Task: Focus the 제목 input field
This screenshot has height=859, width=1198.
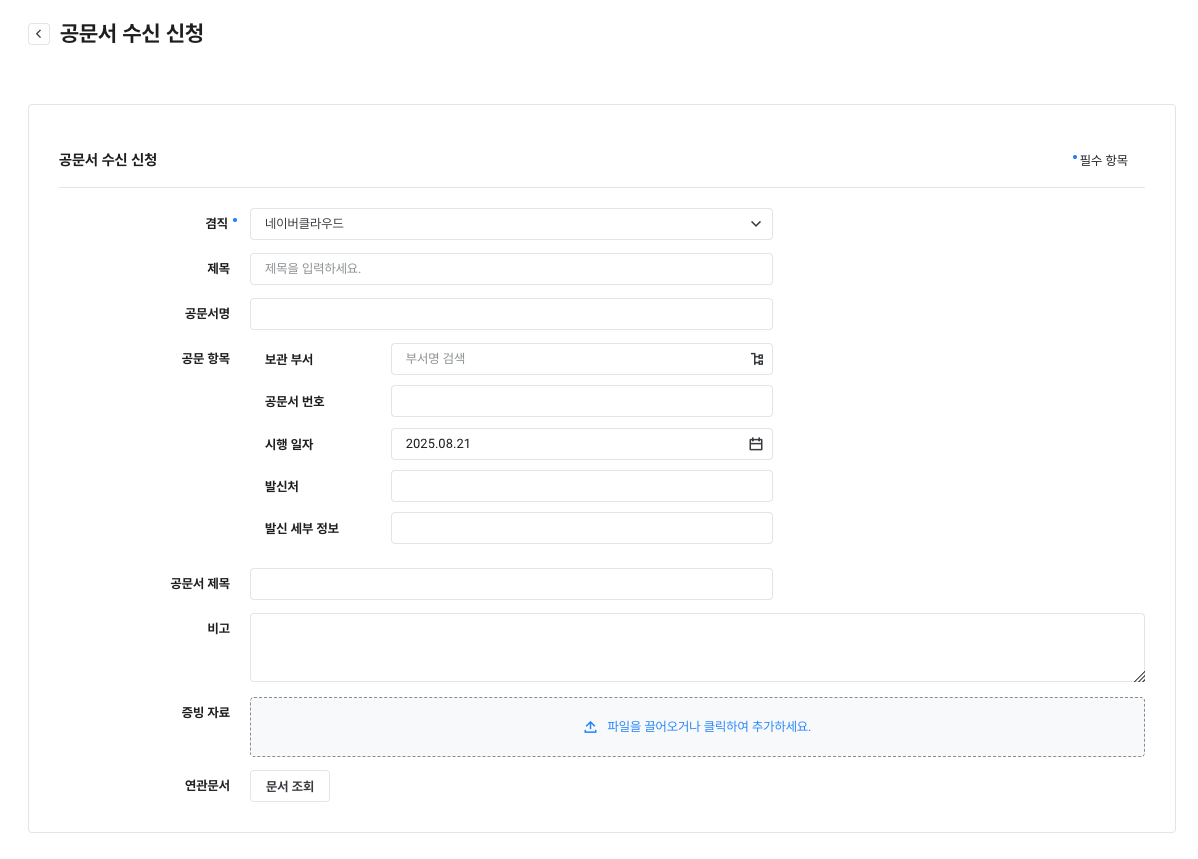Action: pos(510,269)
